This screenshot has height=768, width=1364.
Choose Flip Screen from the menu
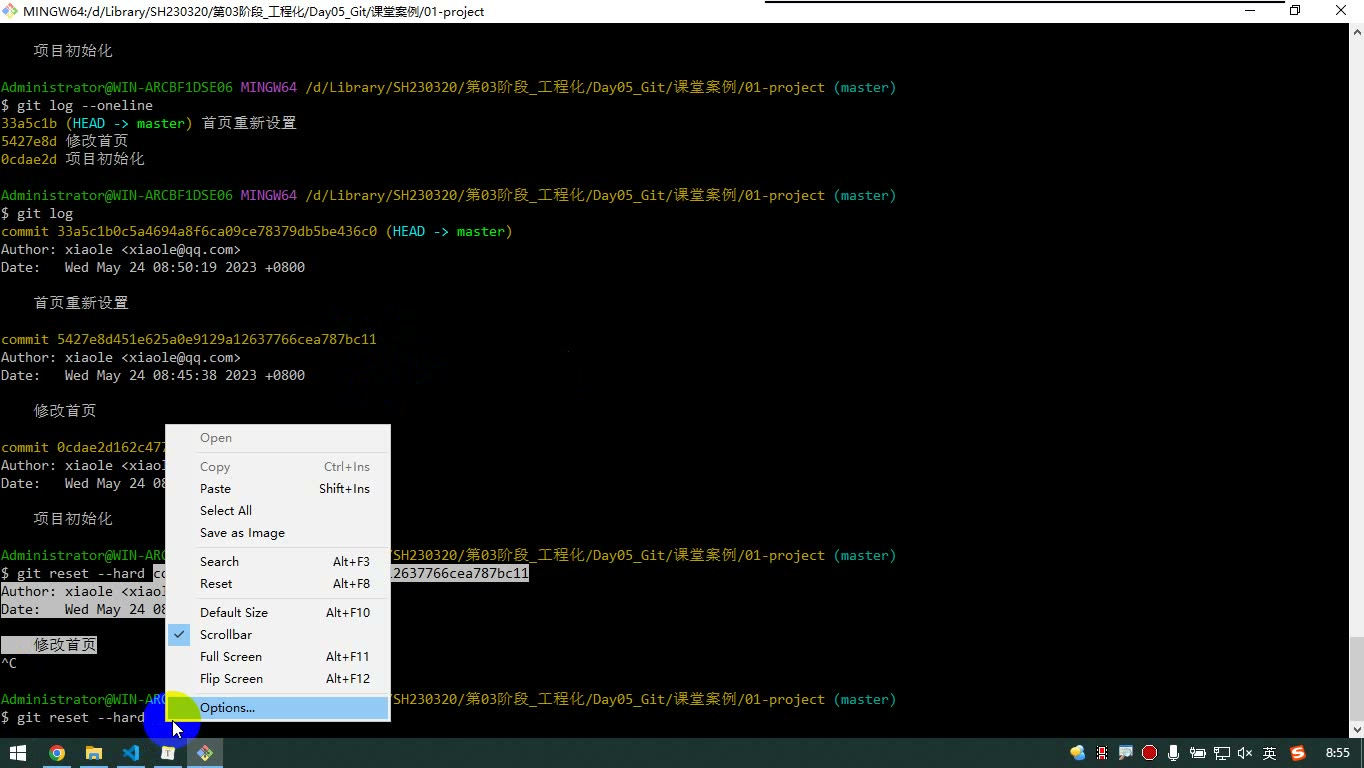click(277, 679)
